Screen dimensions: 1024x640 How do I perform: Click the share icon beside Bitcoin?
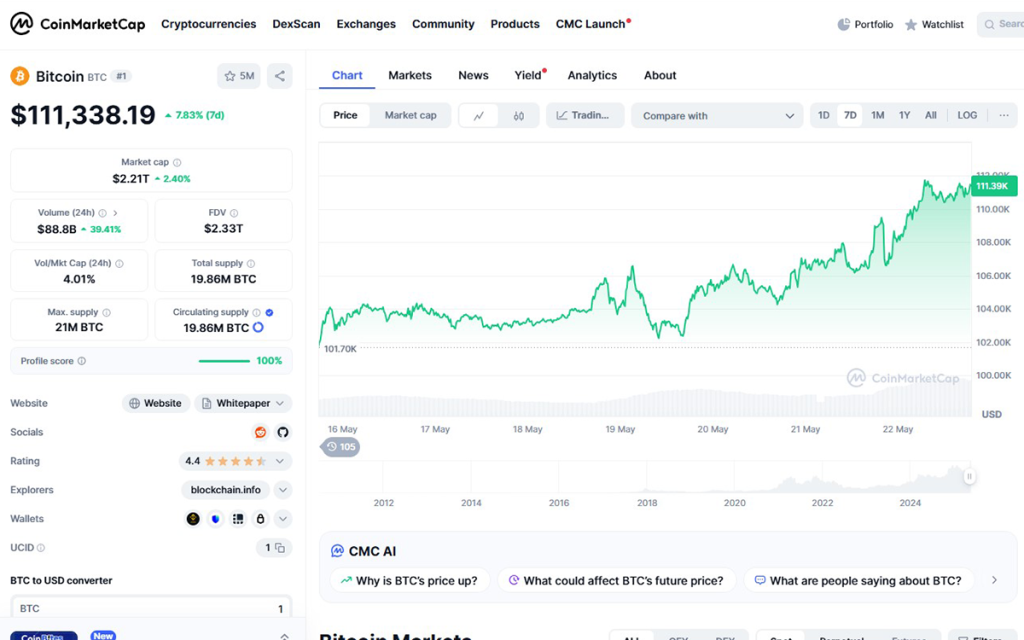280,76
